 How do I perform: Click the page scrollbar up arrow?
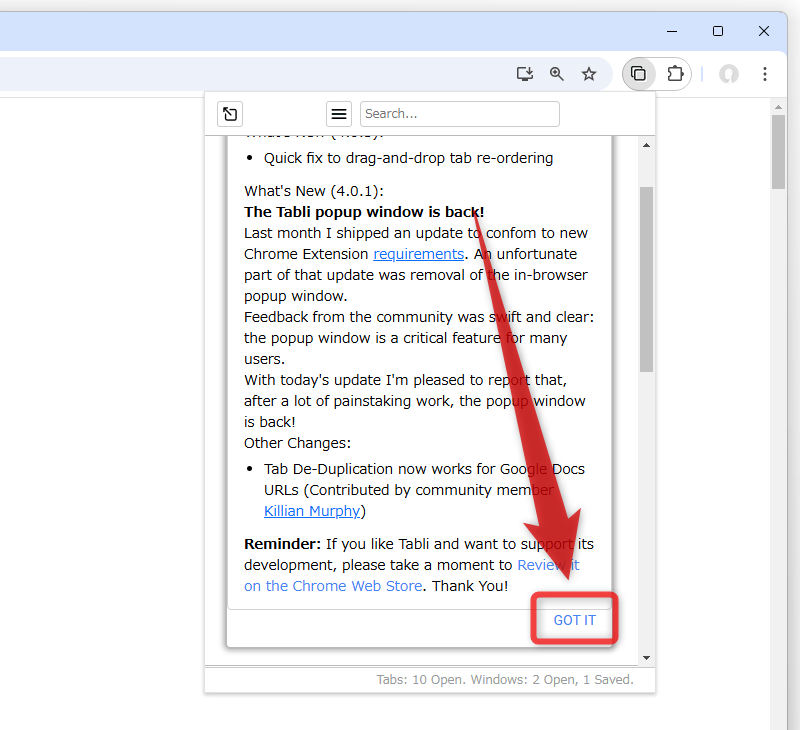coord(778,107)
